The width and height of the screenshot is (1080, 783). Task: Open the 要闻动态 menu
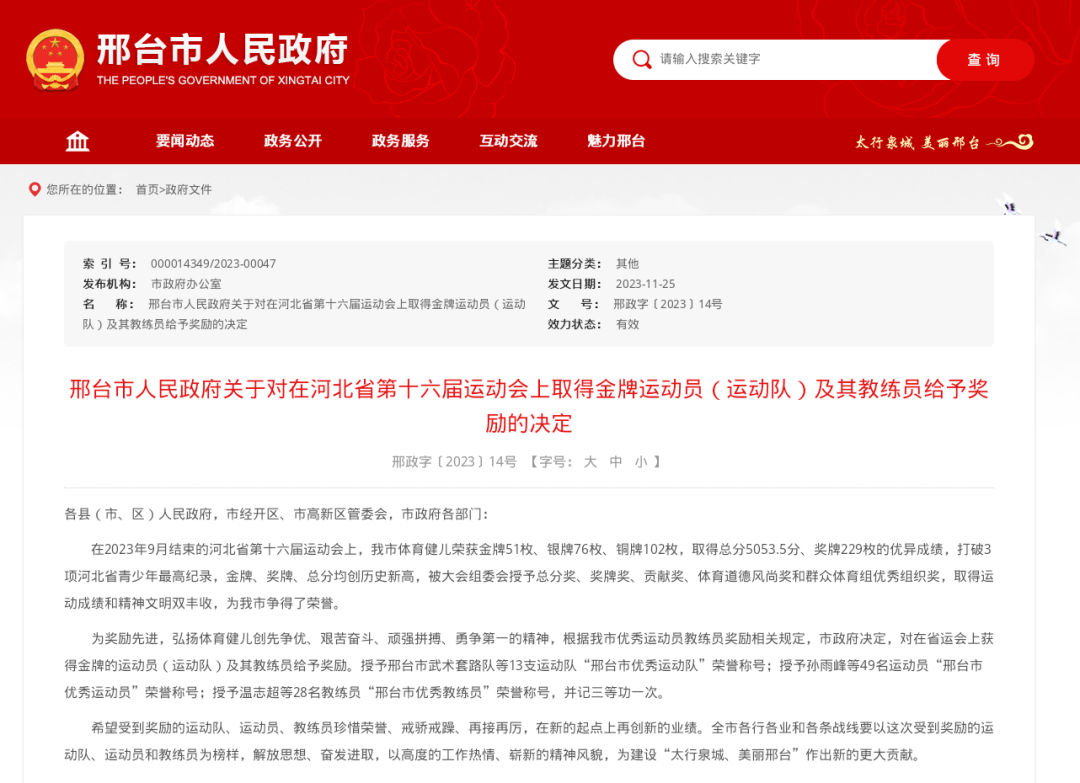point(185,141)
